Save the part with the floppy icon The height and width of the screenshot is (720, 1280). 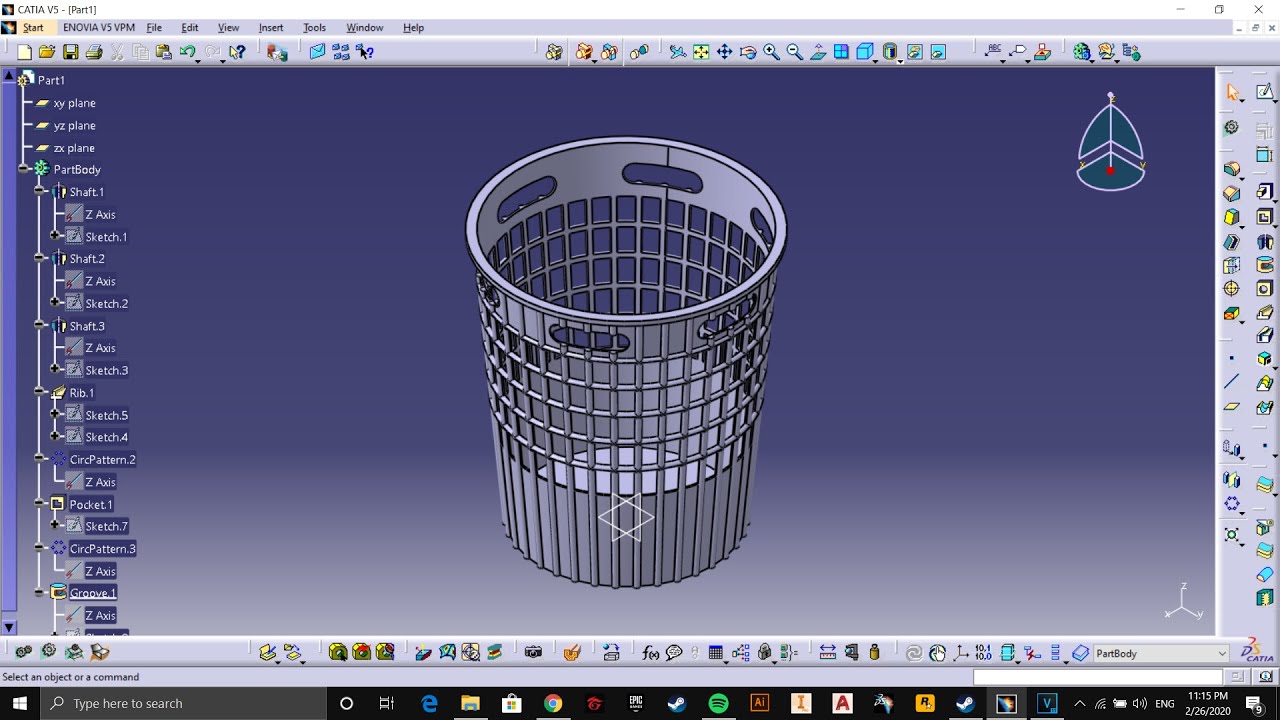[x=70, y=52]
